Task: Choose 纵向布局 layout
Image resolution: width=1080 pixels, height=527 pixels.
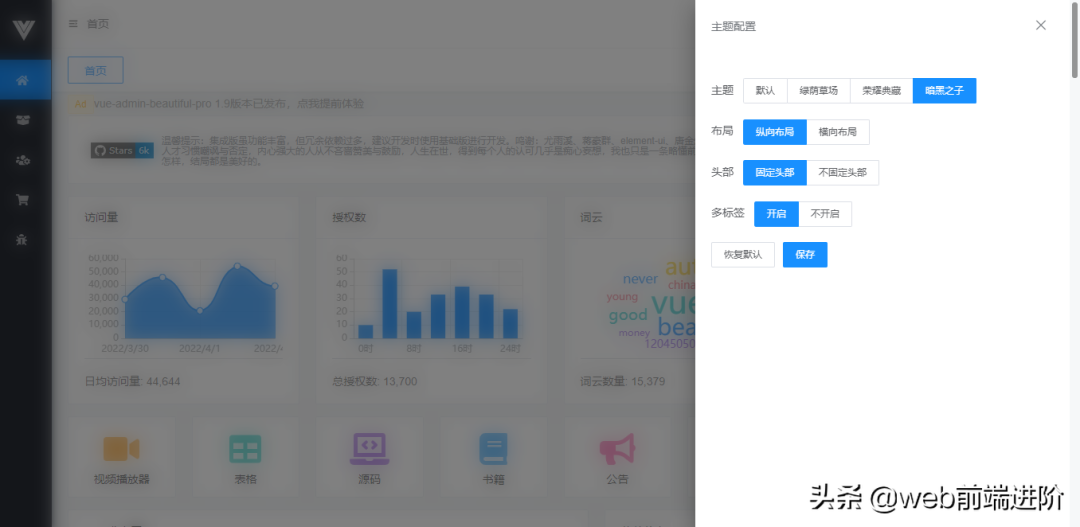Action: [x=775, y=132]
